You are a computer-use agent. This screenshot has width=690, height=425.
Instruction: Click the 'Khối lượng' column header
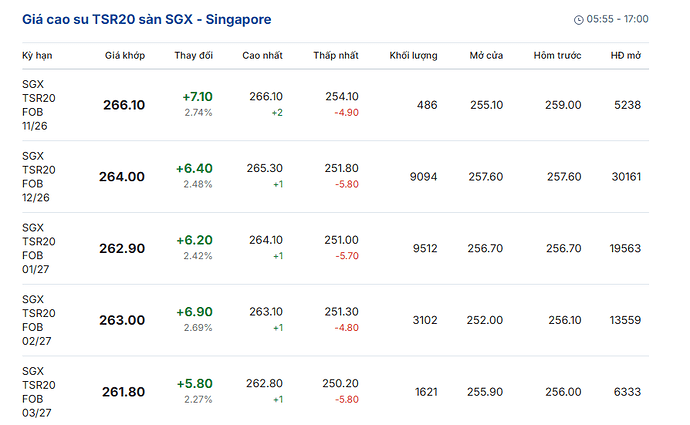click(x=413, y=55)
